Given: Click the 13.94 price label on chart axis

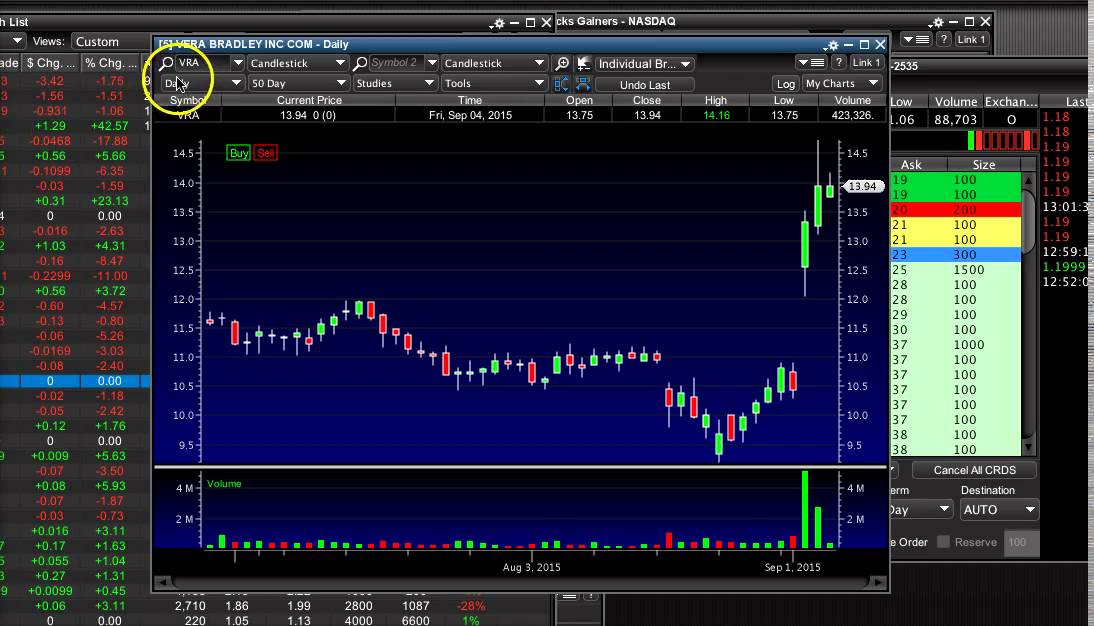Looking at the screenshot, I should tap(863, 186).
